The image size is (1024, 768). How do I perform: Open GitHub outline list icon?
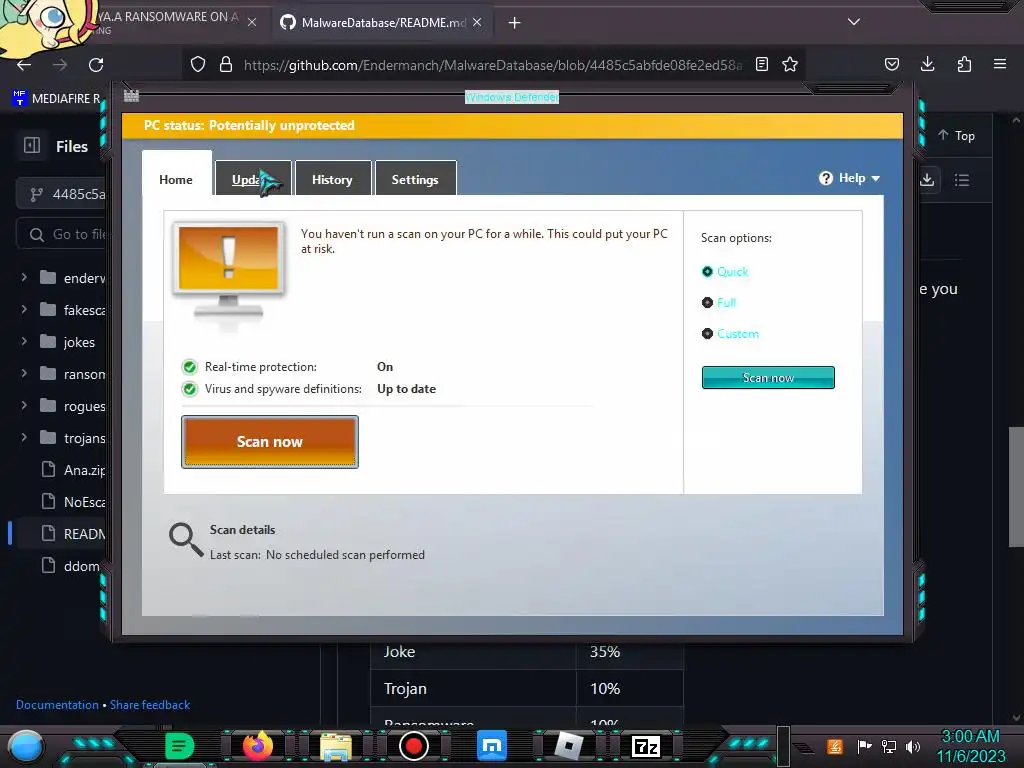961,180
